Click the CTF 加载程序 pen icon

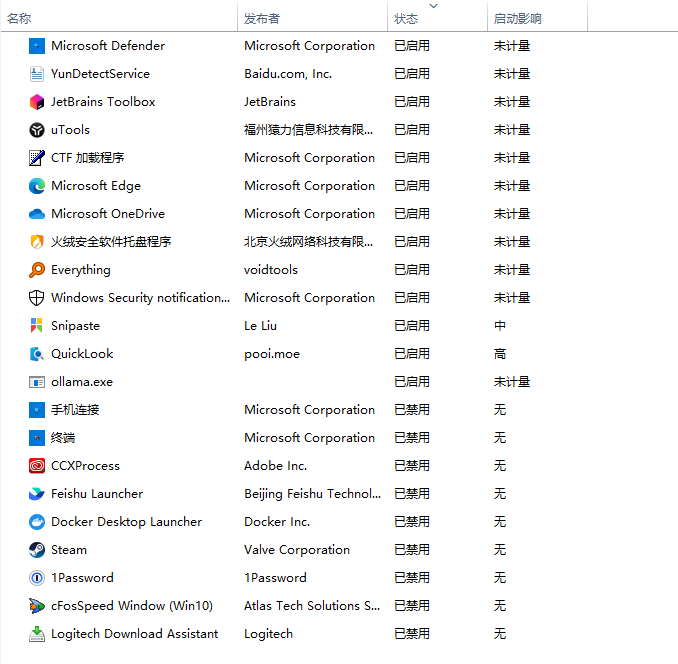click(37, 158)
